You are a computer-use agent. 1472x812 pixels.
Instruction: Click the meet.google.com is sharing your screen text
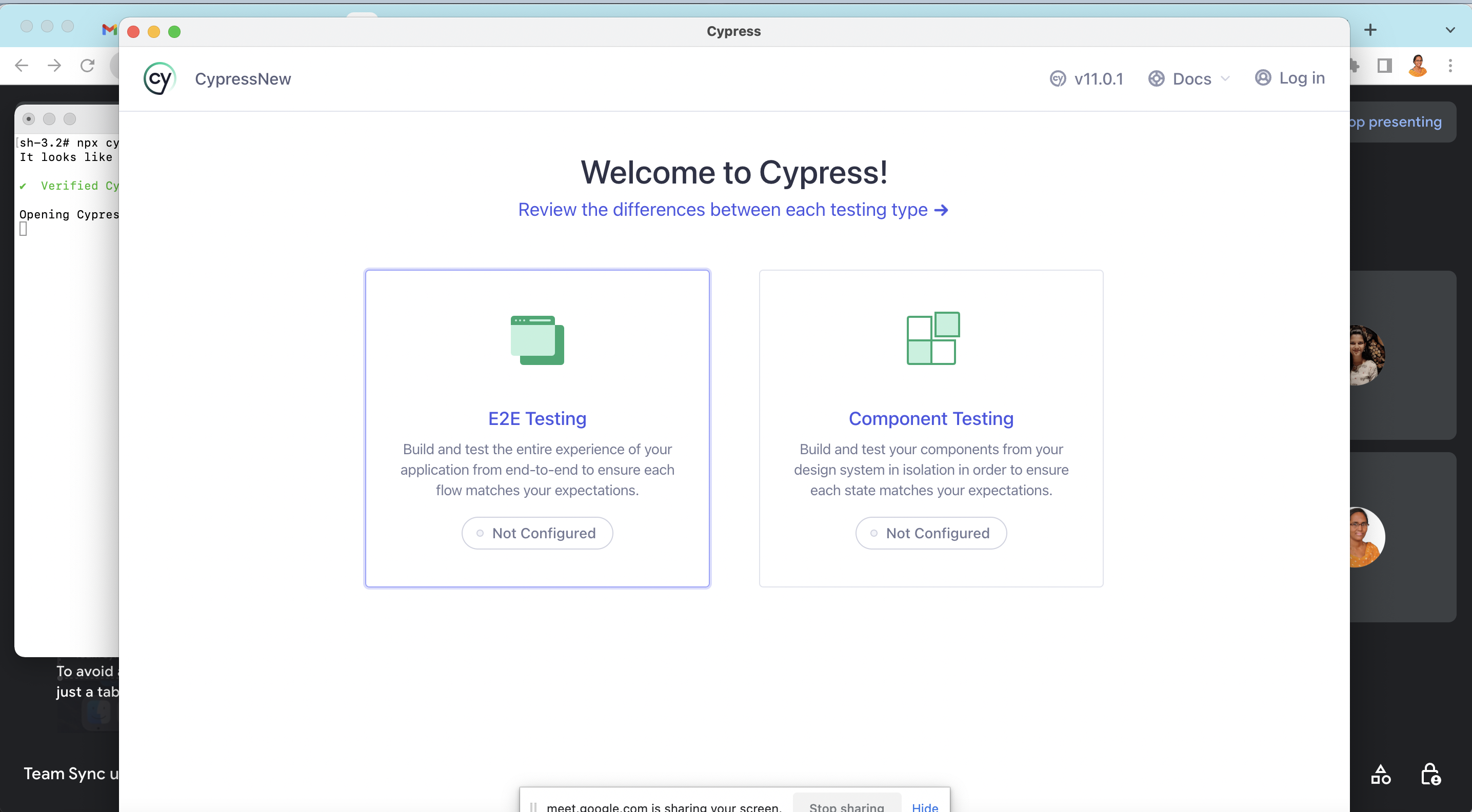[664, 806]
